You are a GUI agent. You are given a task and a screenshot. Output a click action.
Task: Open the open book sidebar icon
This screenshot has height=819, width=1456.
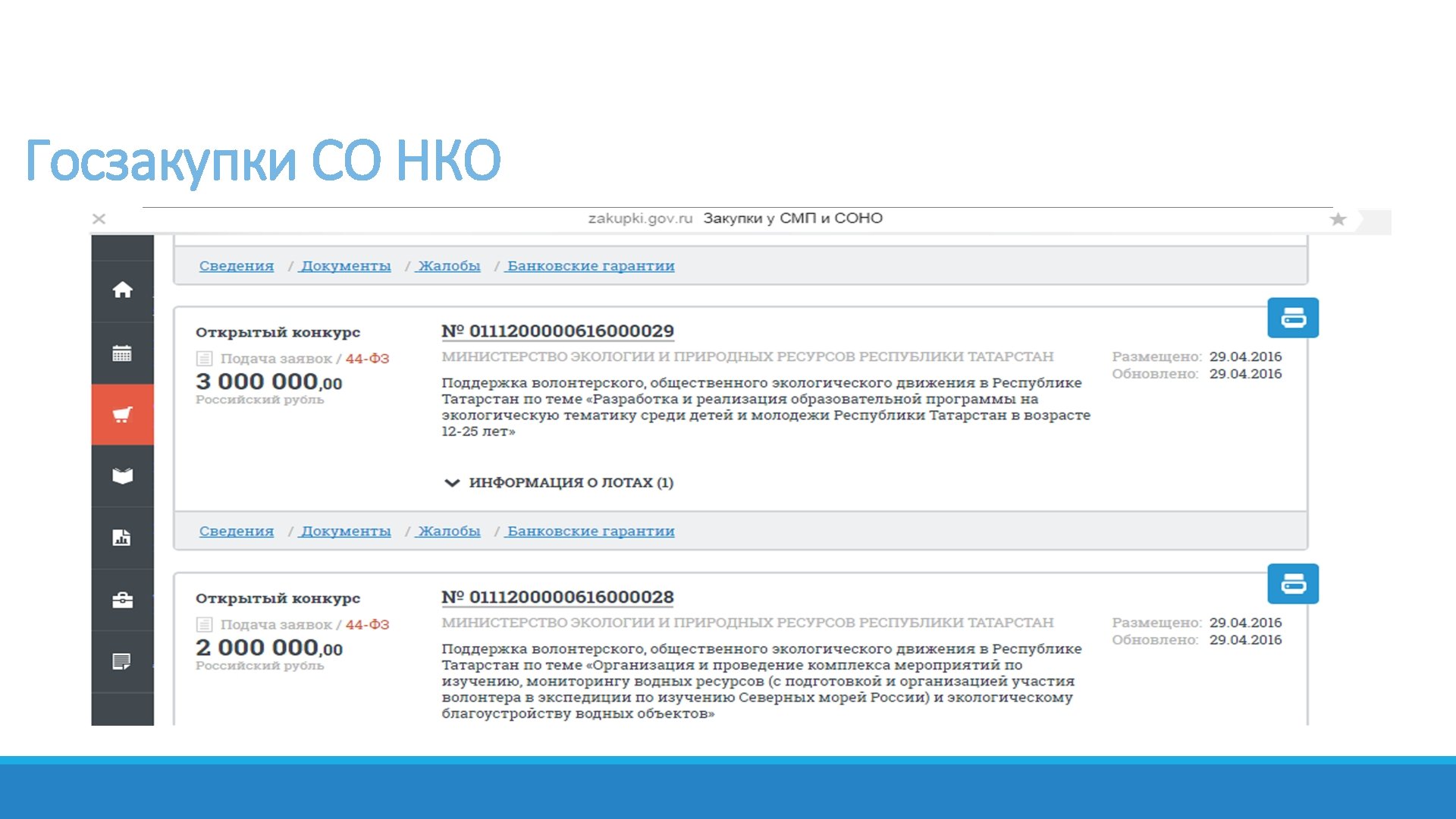122,476
